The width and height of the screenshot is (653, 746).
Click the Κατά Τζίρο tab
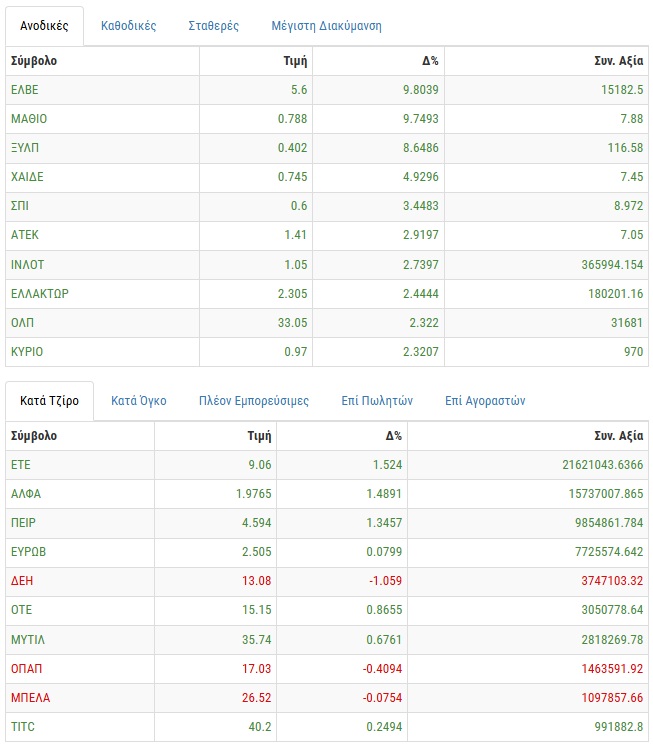(50, 401)
